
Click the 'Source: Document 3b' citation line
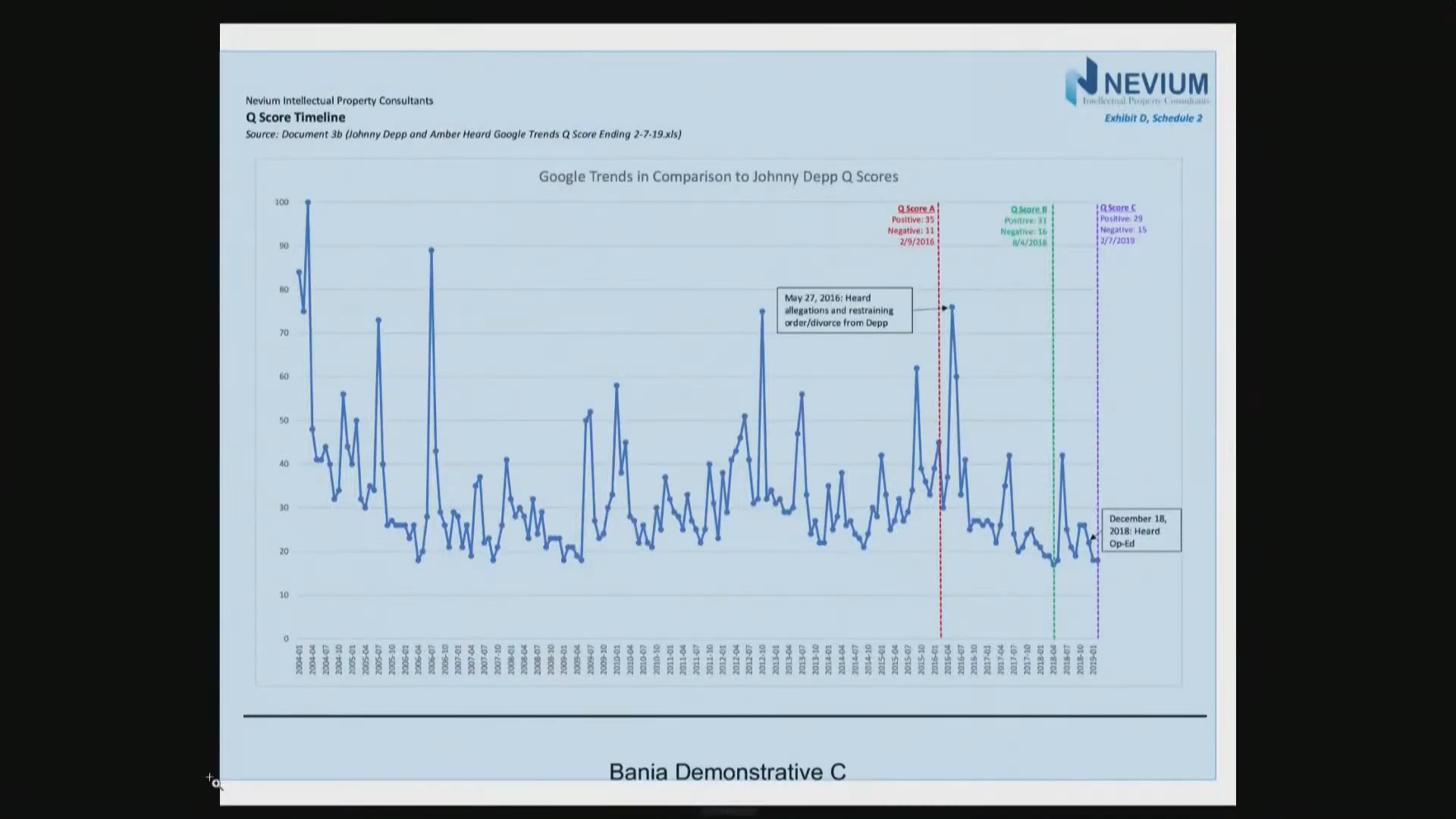click(x=463, y=134)
